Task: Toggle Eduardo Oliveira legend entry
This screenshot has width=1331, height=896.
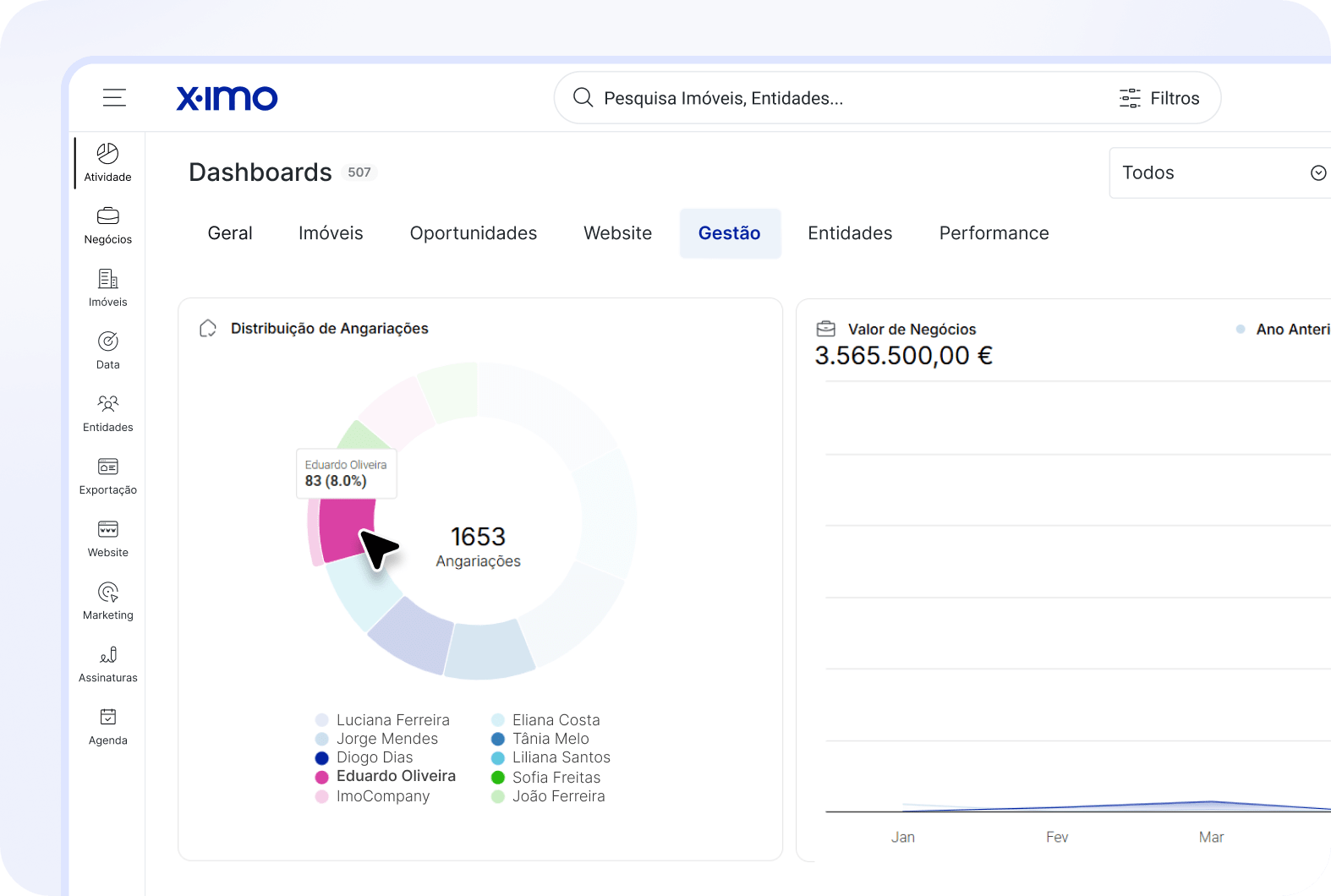Action: click(x=386, y=776)
